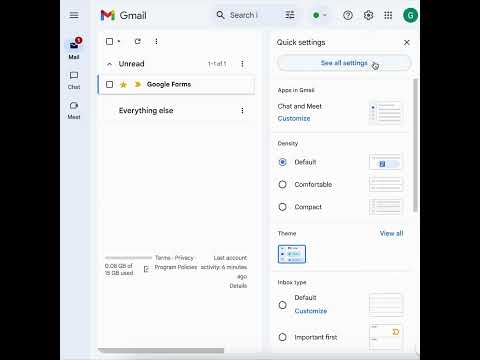Open the Google apps grid

pos(388,15)
